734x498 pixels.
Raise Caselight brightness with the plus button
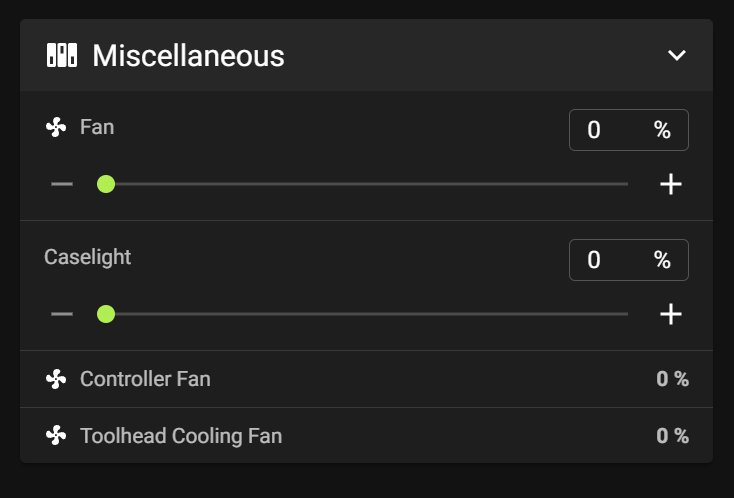point(671,314)
